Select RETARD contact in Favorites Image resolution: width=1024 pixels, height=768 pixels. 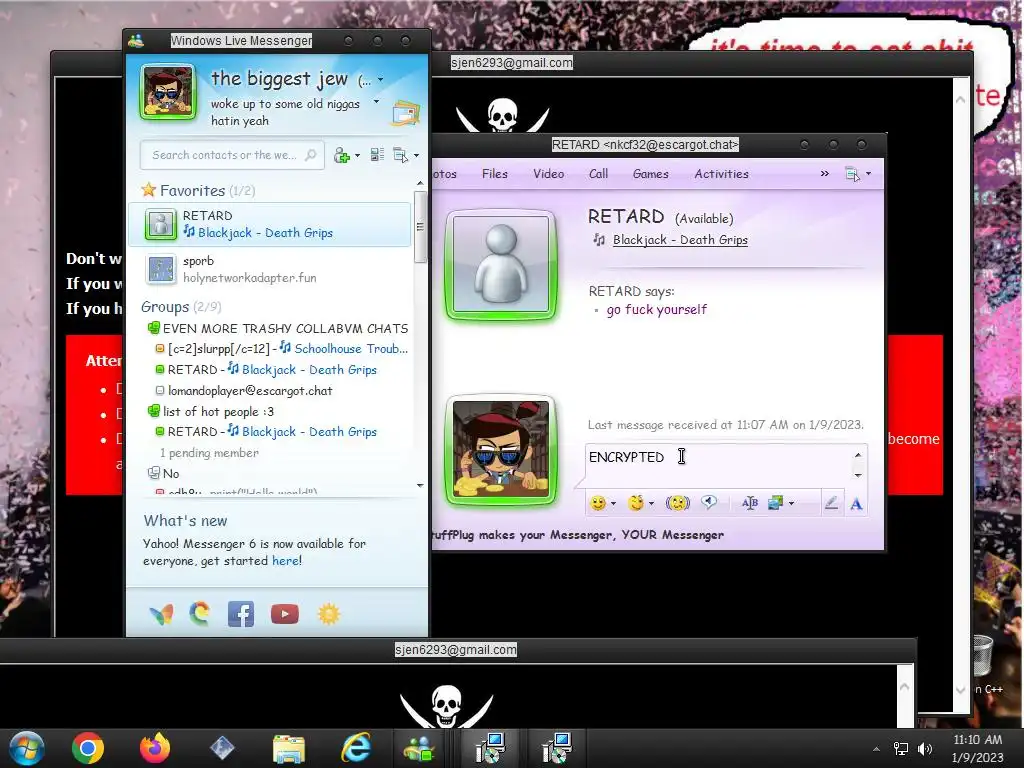tap(270, 224)
